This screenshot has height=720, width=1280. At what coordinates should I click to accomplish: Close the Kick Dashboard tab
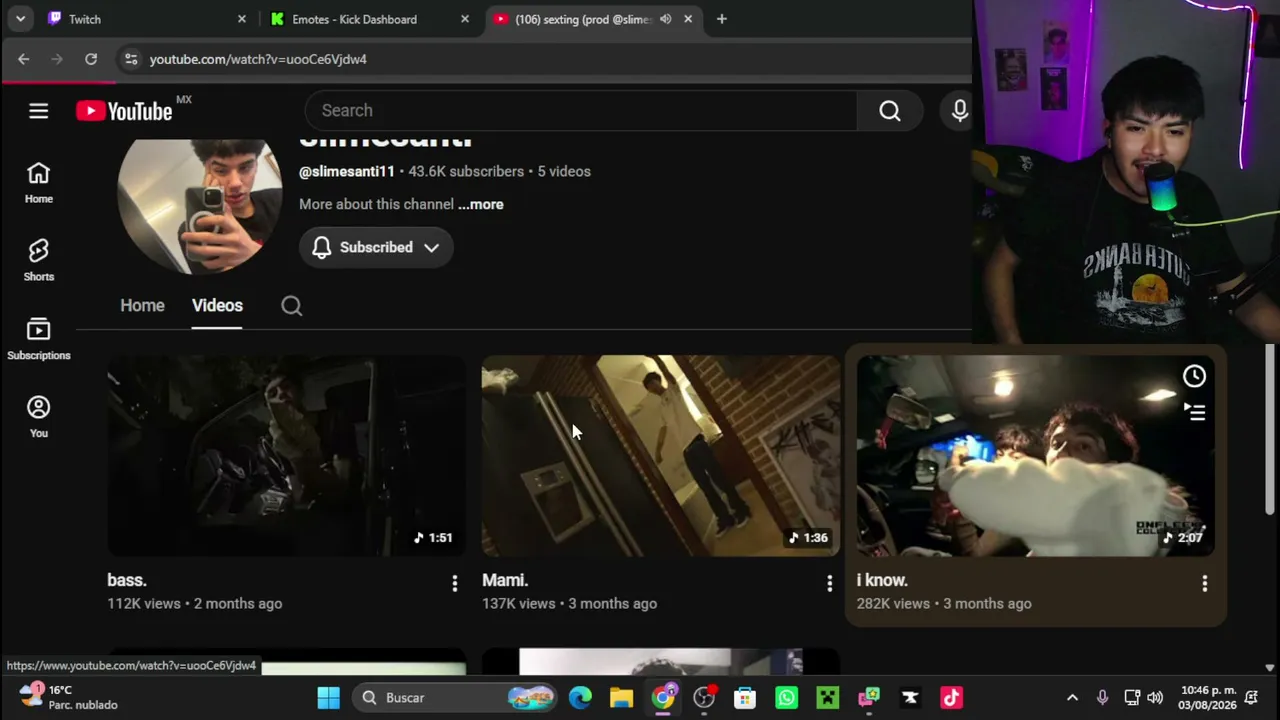click(x=464, y=19)
